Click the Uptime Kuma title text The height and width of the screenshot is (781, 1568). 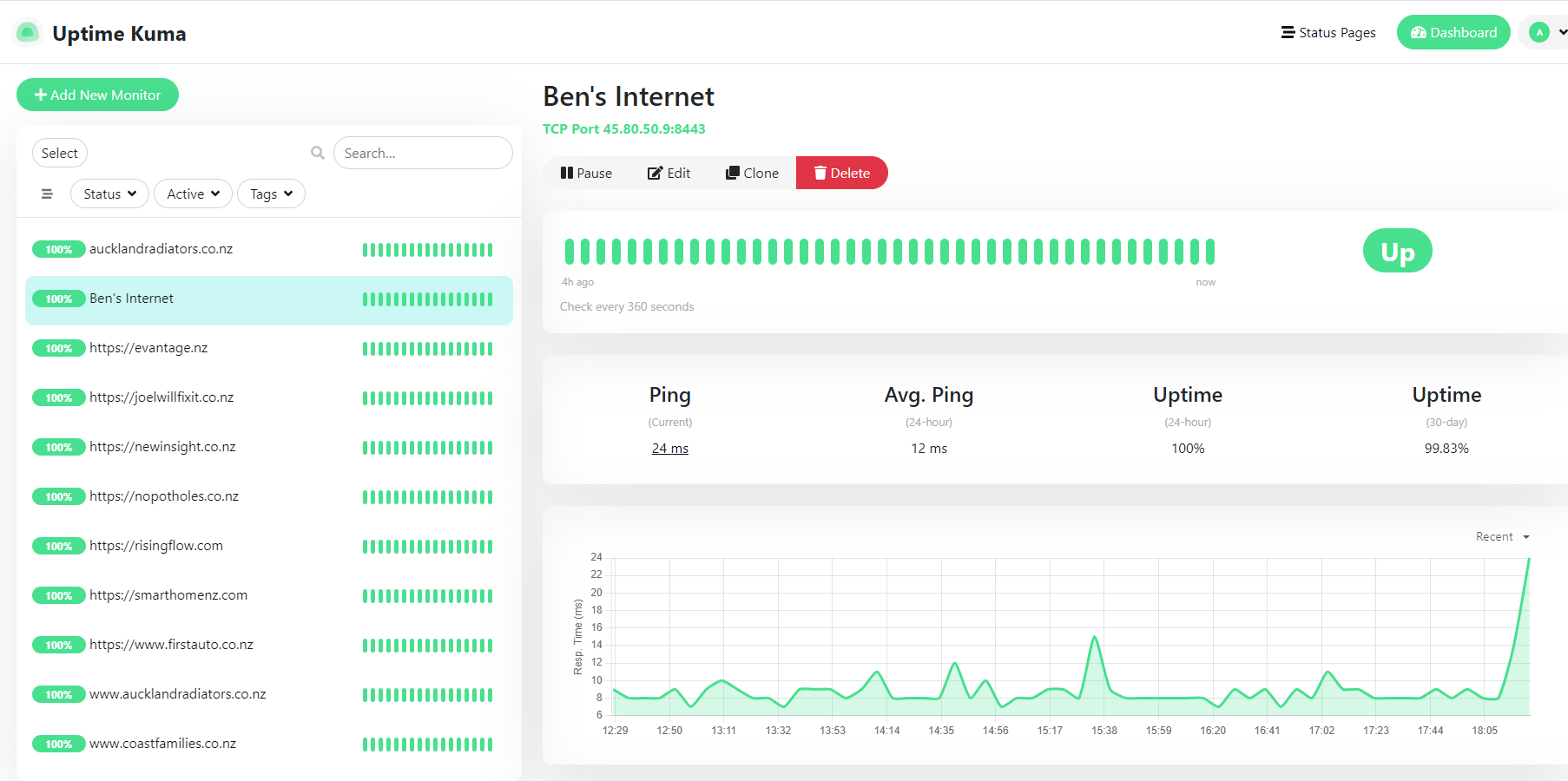(119, 34)
